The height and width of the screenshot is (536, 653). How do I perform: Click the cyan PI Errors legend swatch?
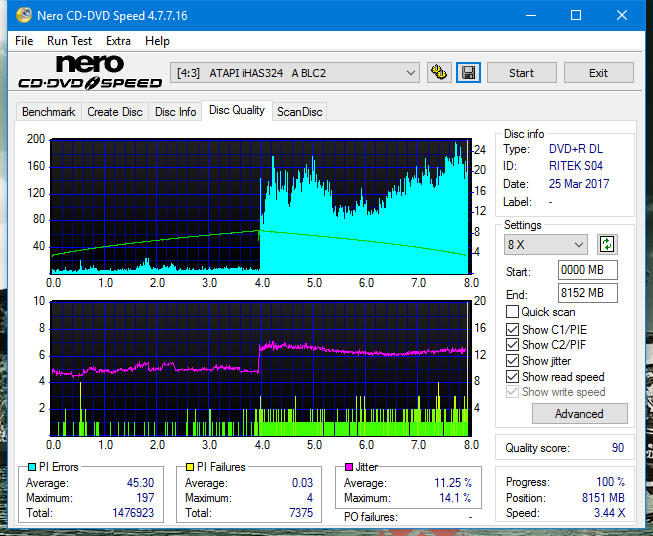pos(31,467)
